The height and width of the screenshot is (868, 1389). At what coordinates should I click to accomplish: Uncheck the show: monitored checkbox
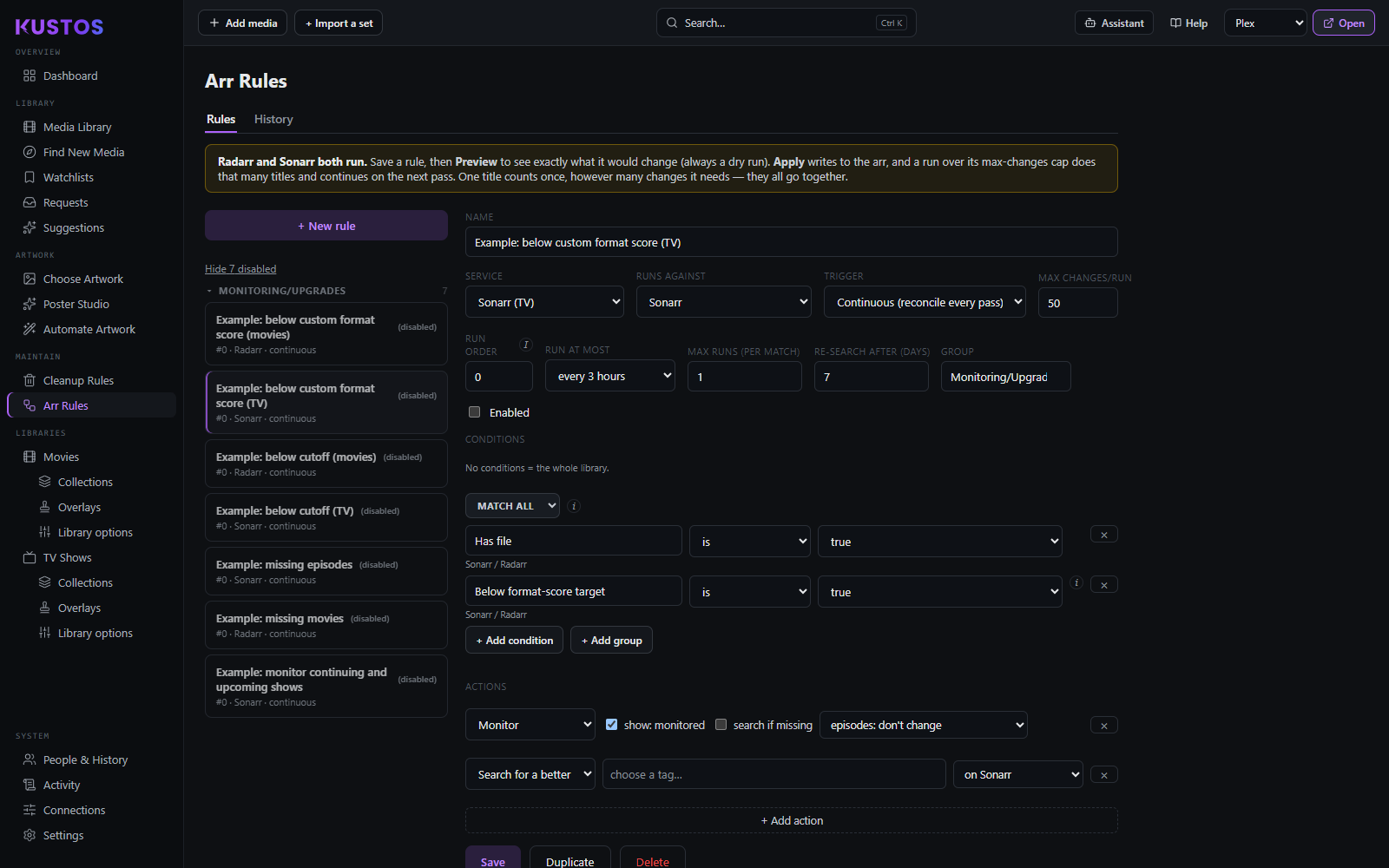click(x=611, y=725)
